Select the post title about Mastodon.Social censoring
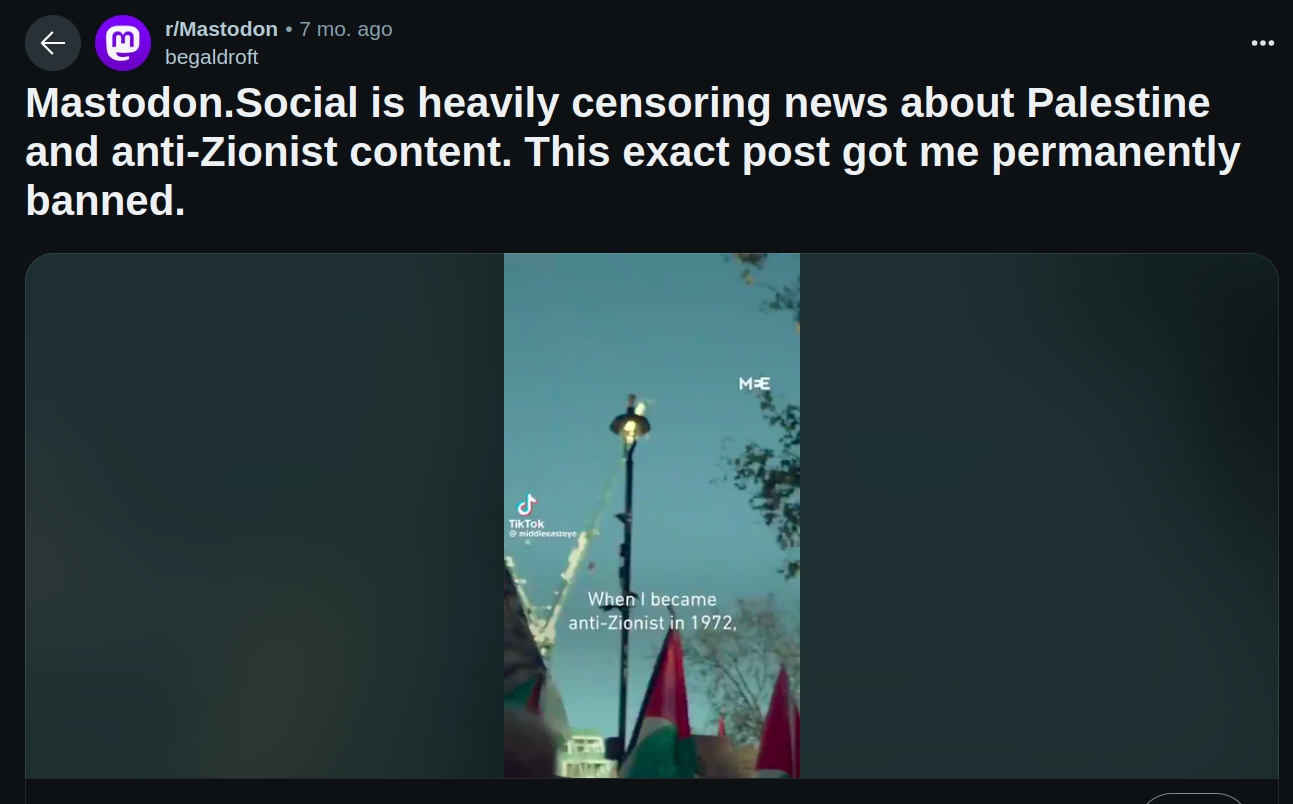1293x804 pixels. pos(633,152)
